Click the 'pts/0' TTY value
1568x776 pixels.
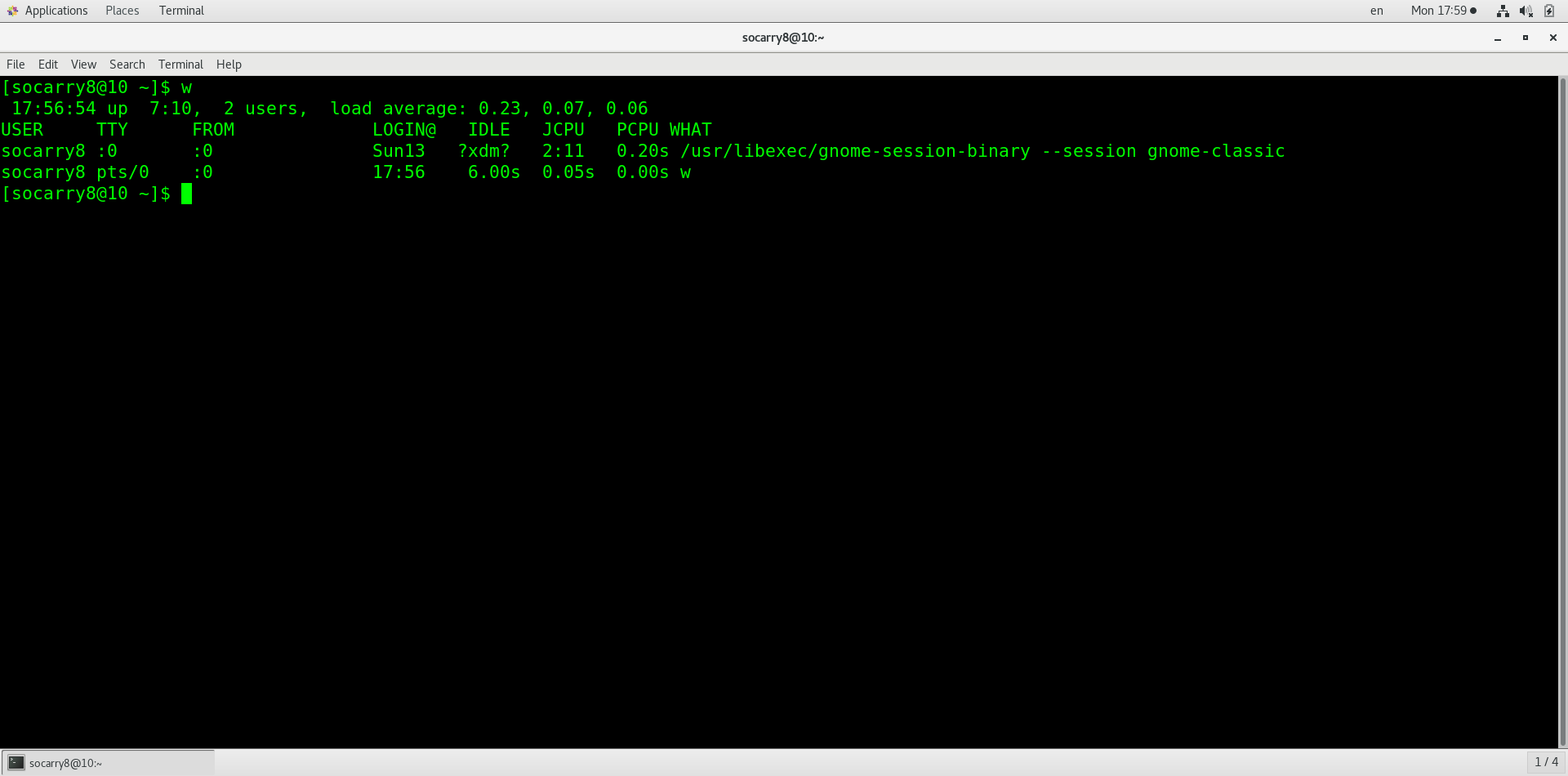click(x=122, y=172)
